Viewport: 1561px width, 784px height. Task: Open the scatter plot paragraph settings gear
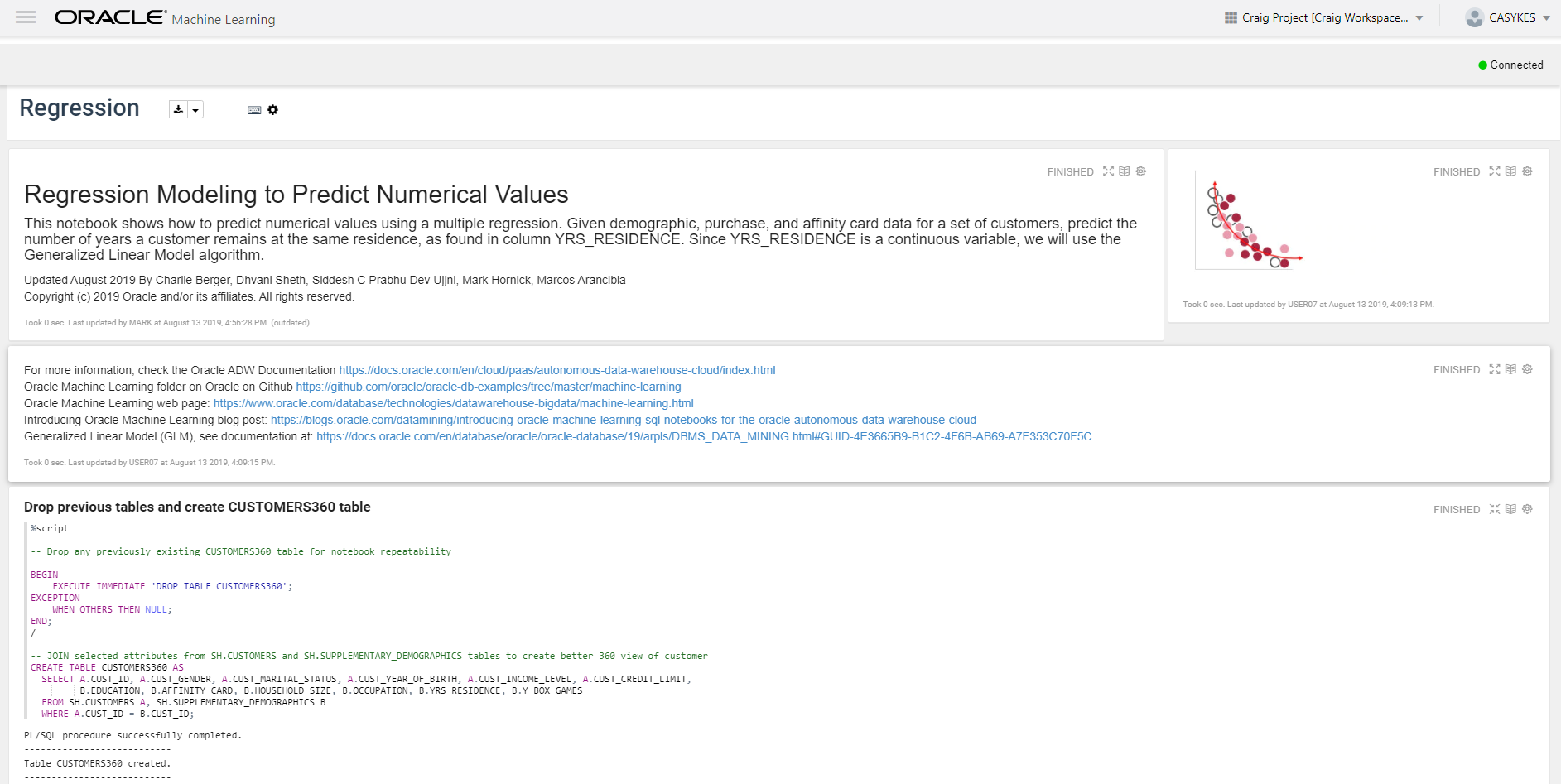tap(1528, 171)
